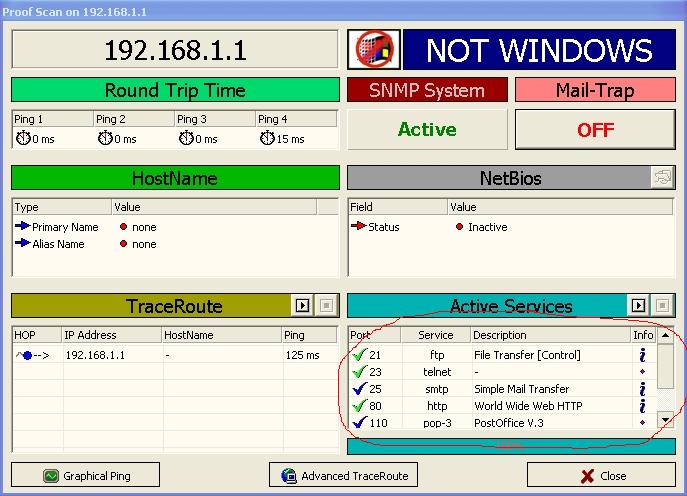Click Alias Name blue arrow icon
687x496 pixels.
tap(22, 243)
